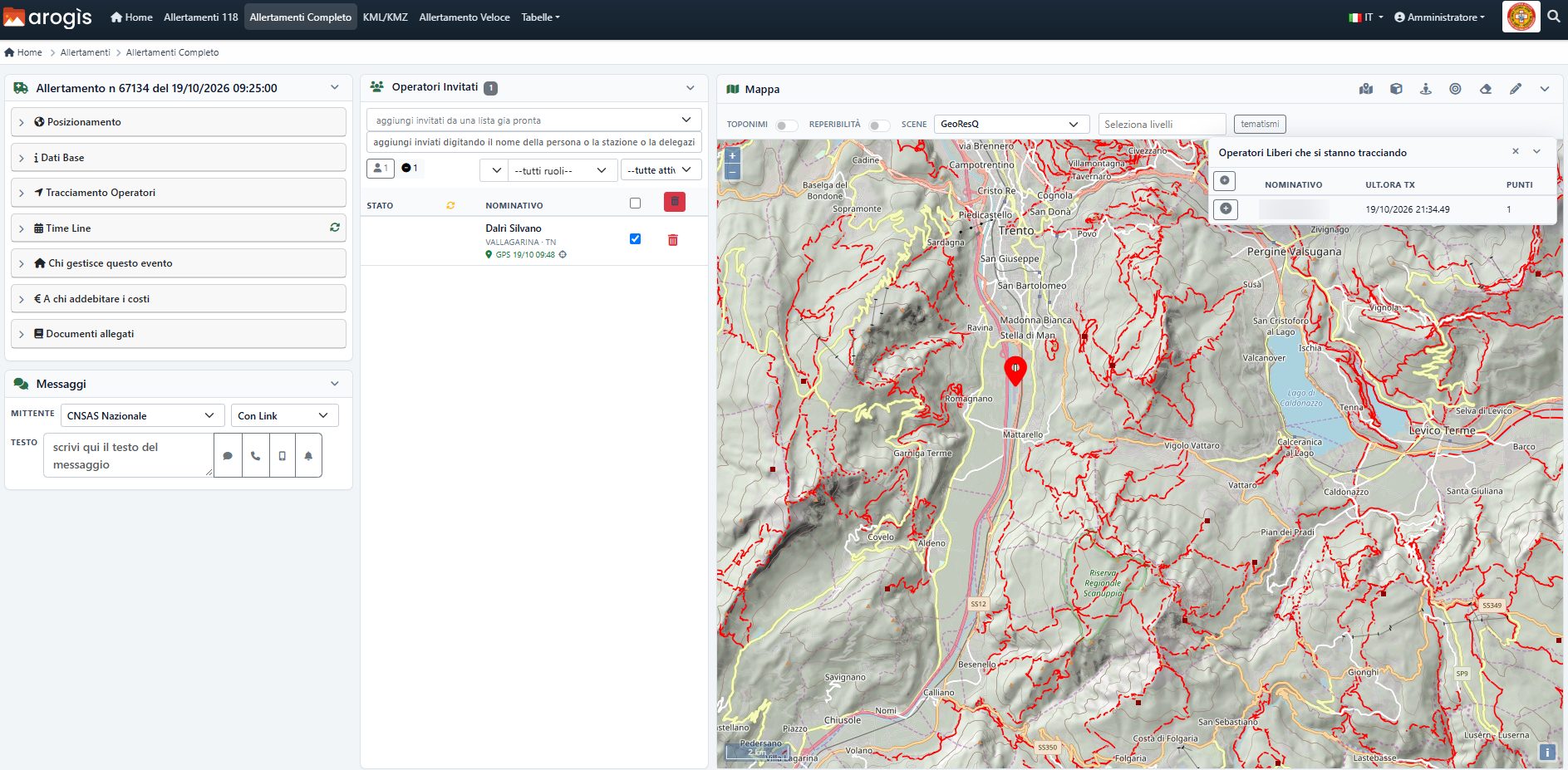
Task: Open the search magnifier in top bar
Action: pos(1554,17)
